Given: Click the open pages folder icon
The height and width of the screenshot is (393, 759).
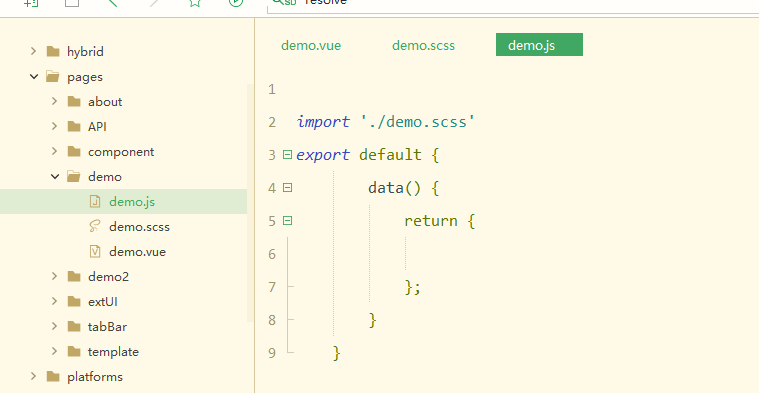Looking at the screenshot, I should [x=53, y=76].
